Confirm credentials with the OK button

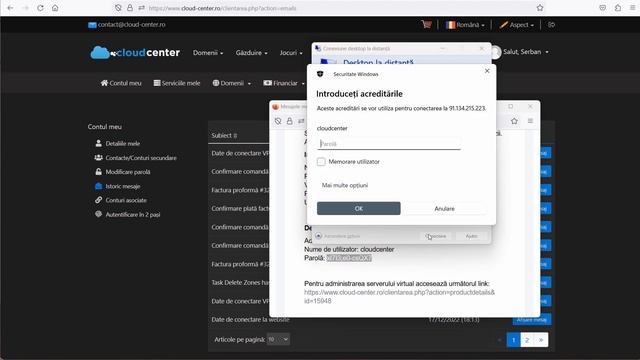pyautogui.click(x=358, y=208)
